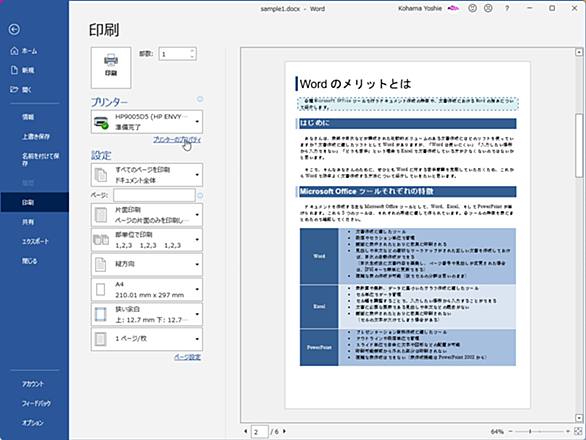Click the current page number box showing 2

[259, 432]
